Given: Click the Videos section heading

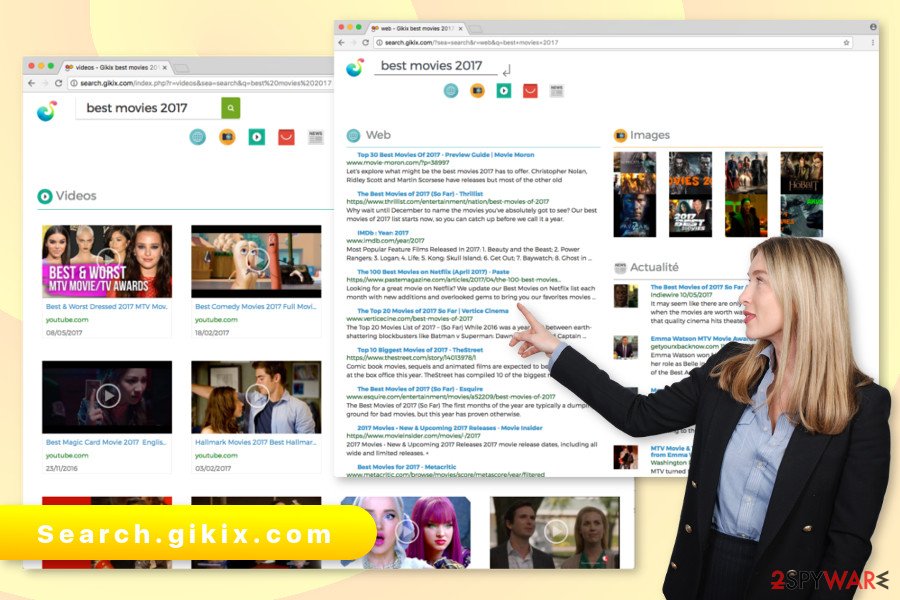Looking at the screenshot, I should point(76,196).
